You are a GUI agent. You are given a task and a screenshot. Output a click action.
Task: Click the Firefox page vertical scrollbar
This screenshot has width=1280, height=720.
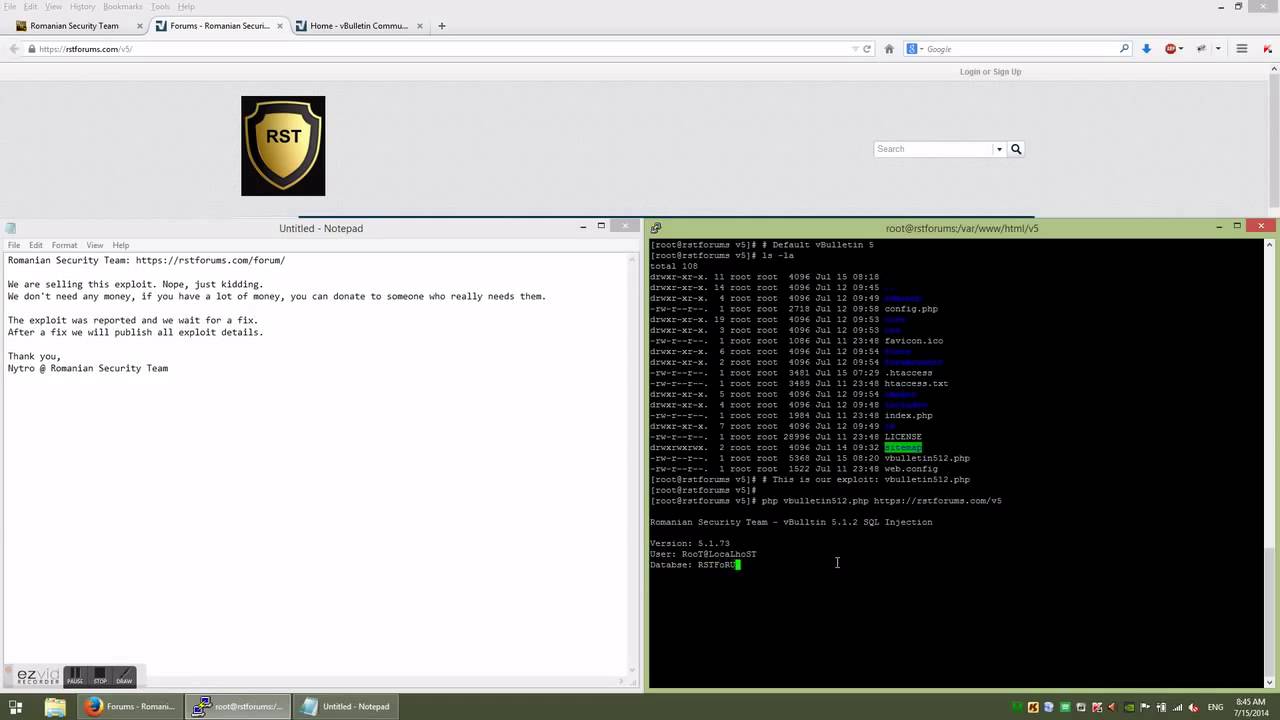1273,140
